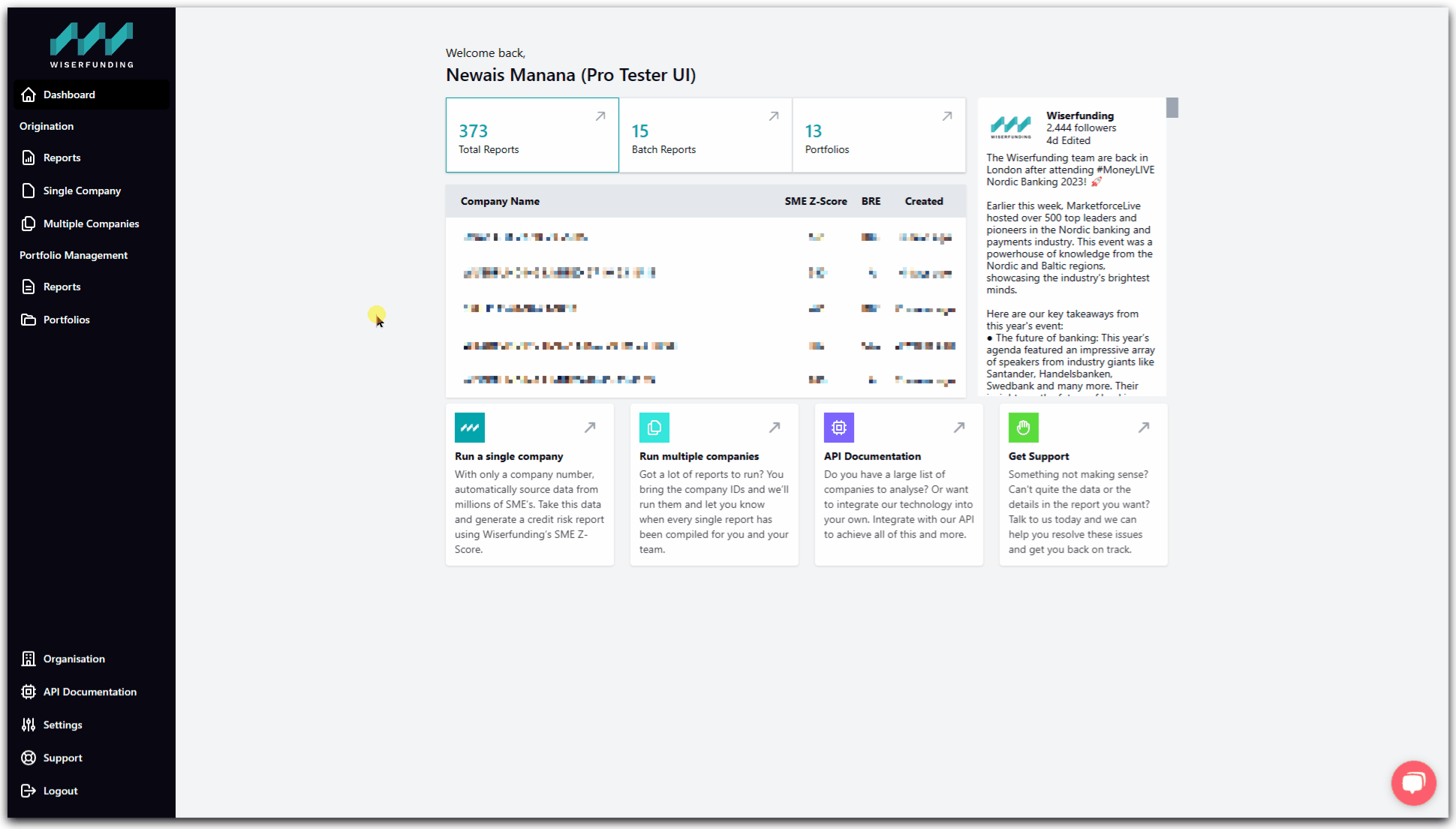
Task: Click the Wiserfunding logo in sidebar
Action: [x=92, y=45]
